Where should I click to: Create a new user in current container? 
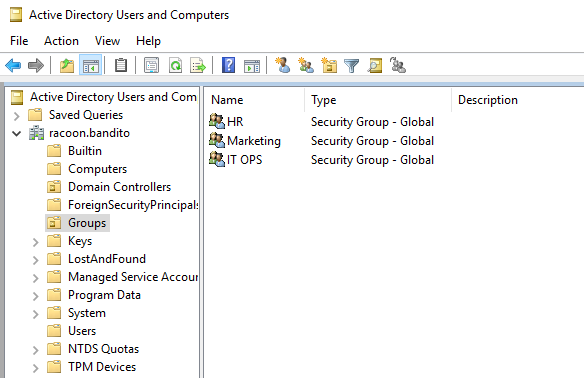pos(283,65)
